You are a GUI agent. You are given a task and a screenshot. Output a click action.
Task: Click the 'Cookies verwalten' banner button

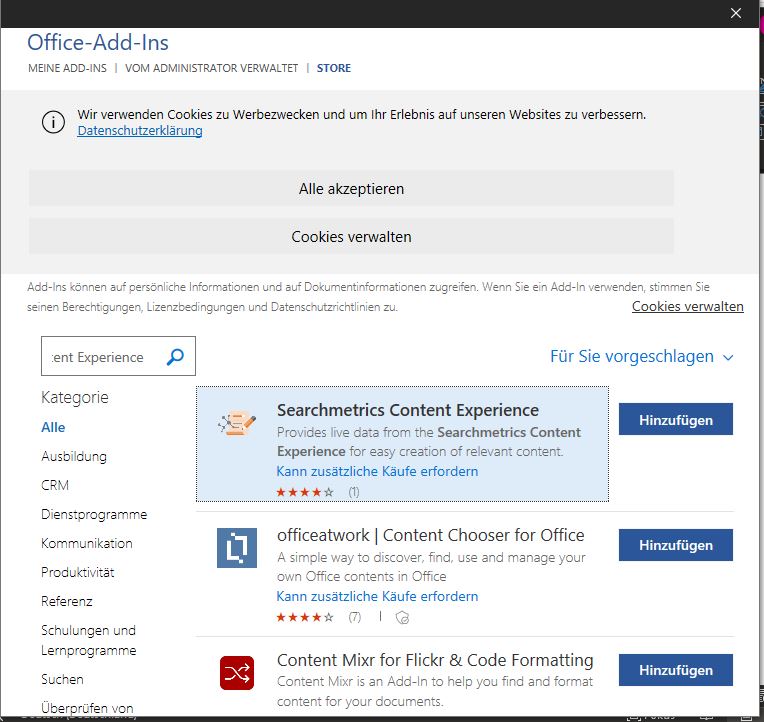[x=351, y=237]
